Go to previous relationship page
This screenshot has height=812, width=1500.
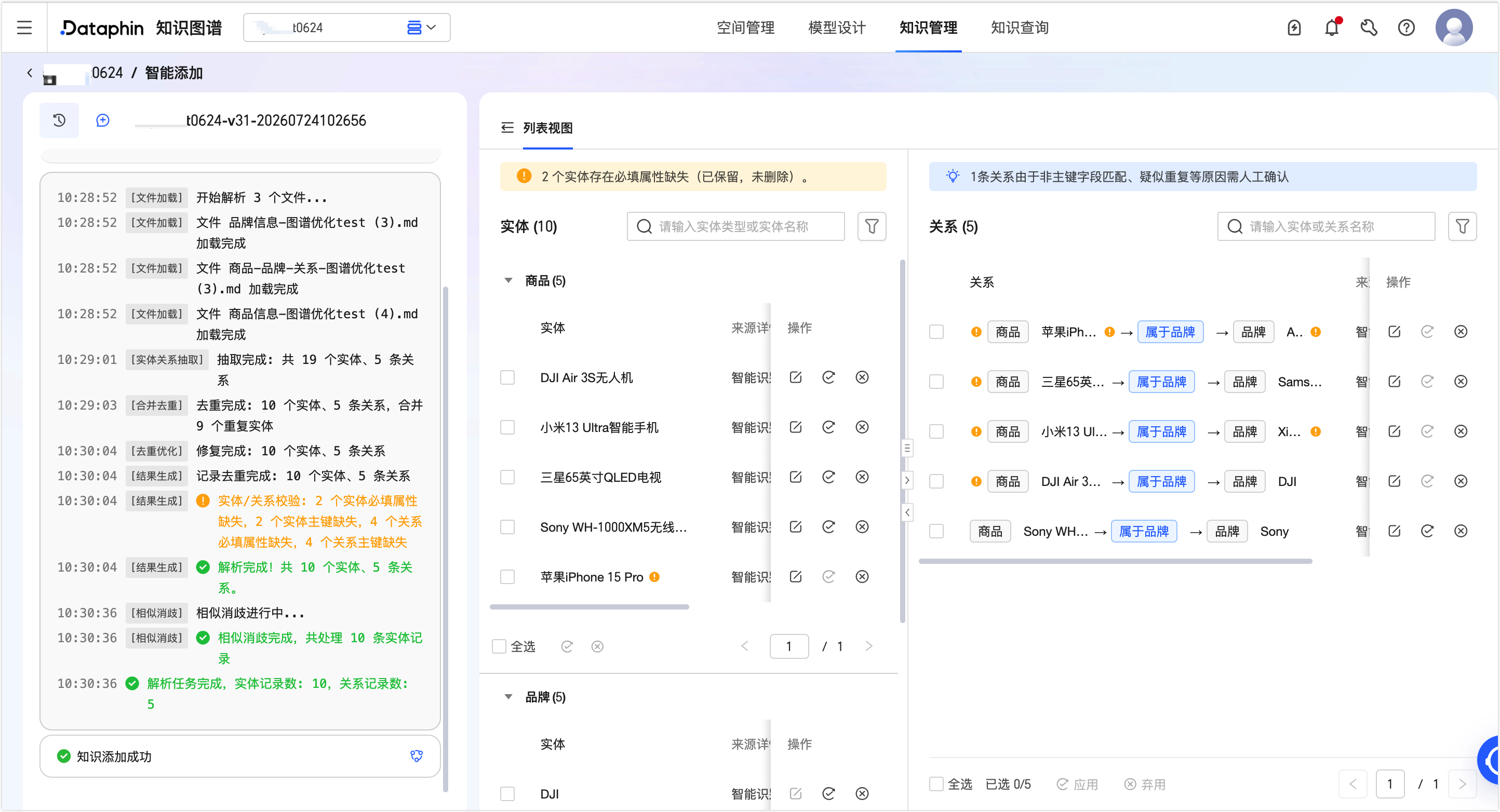[1352, 784]
